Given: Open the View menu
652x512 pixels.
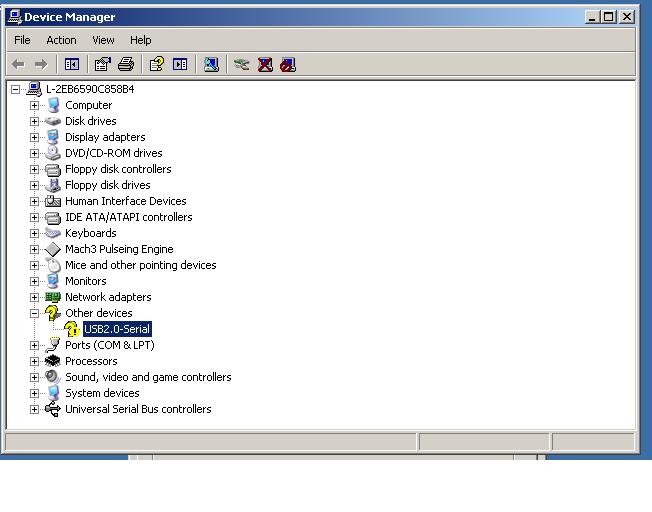Looking at the screenshot, I should 103,40.
